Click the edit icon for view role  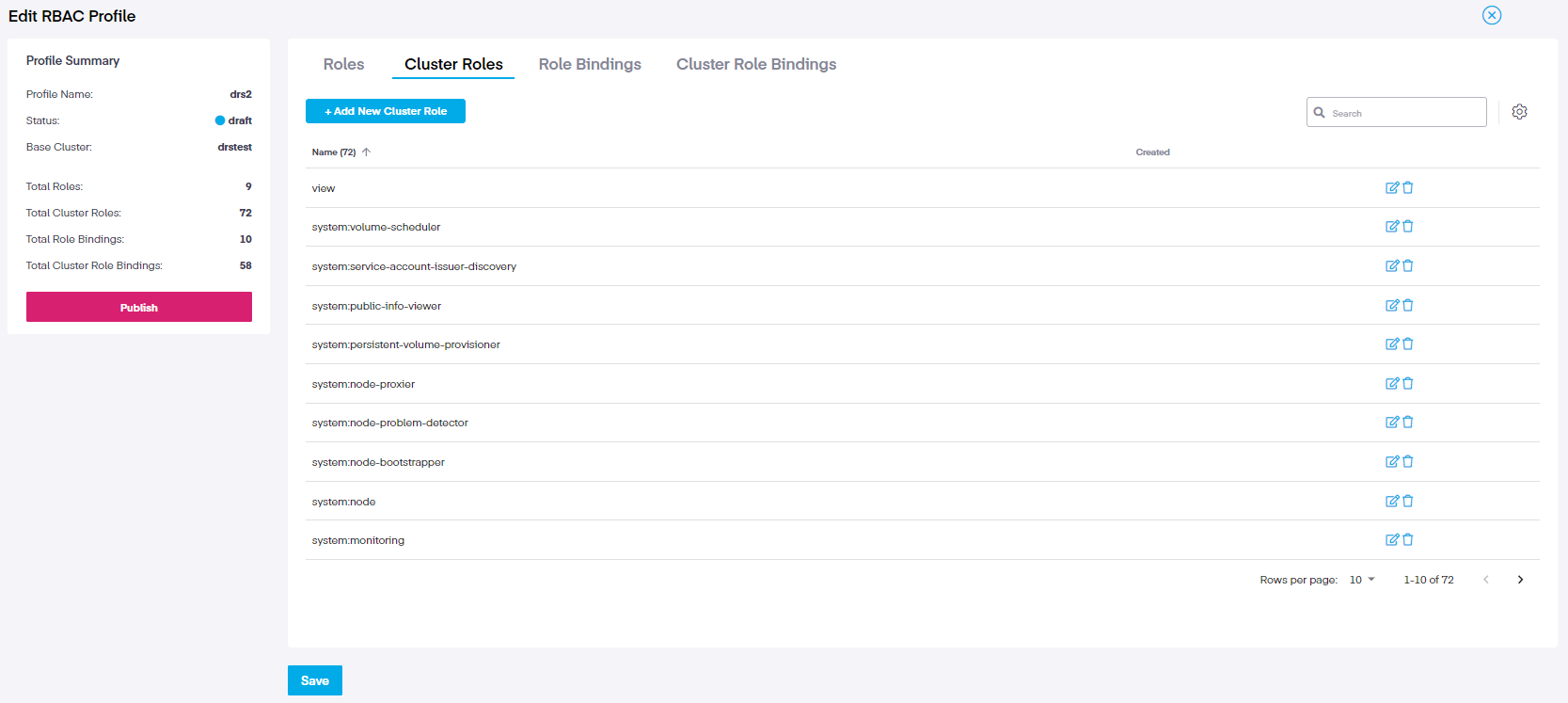(x=1392, y=187)
